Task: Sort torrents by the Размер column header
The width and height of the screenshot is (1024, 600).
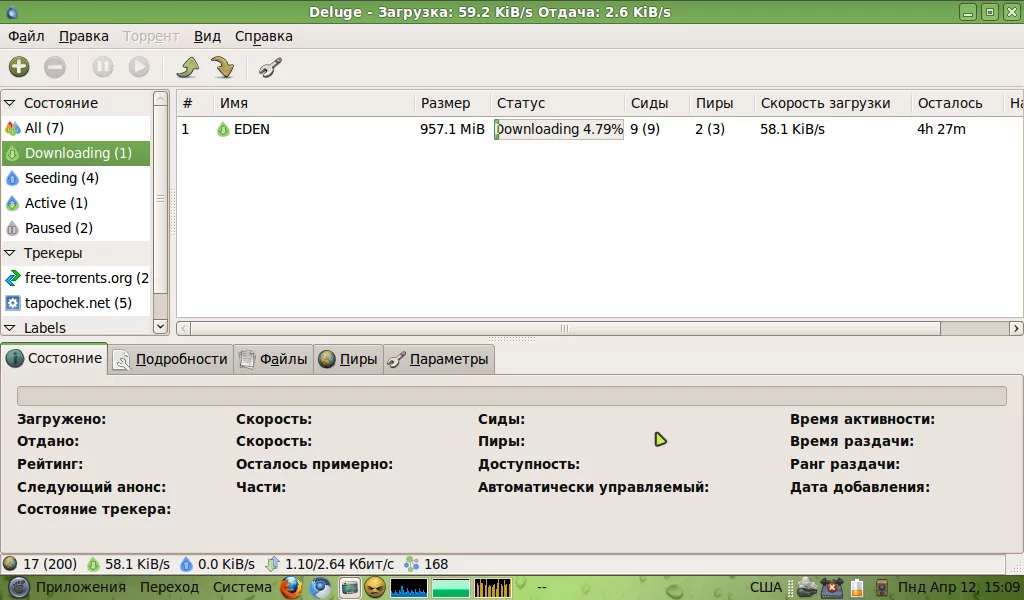Action: [452, 103]
